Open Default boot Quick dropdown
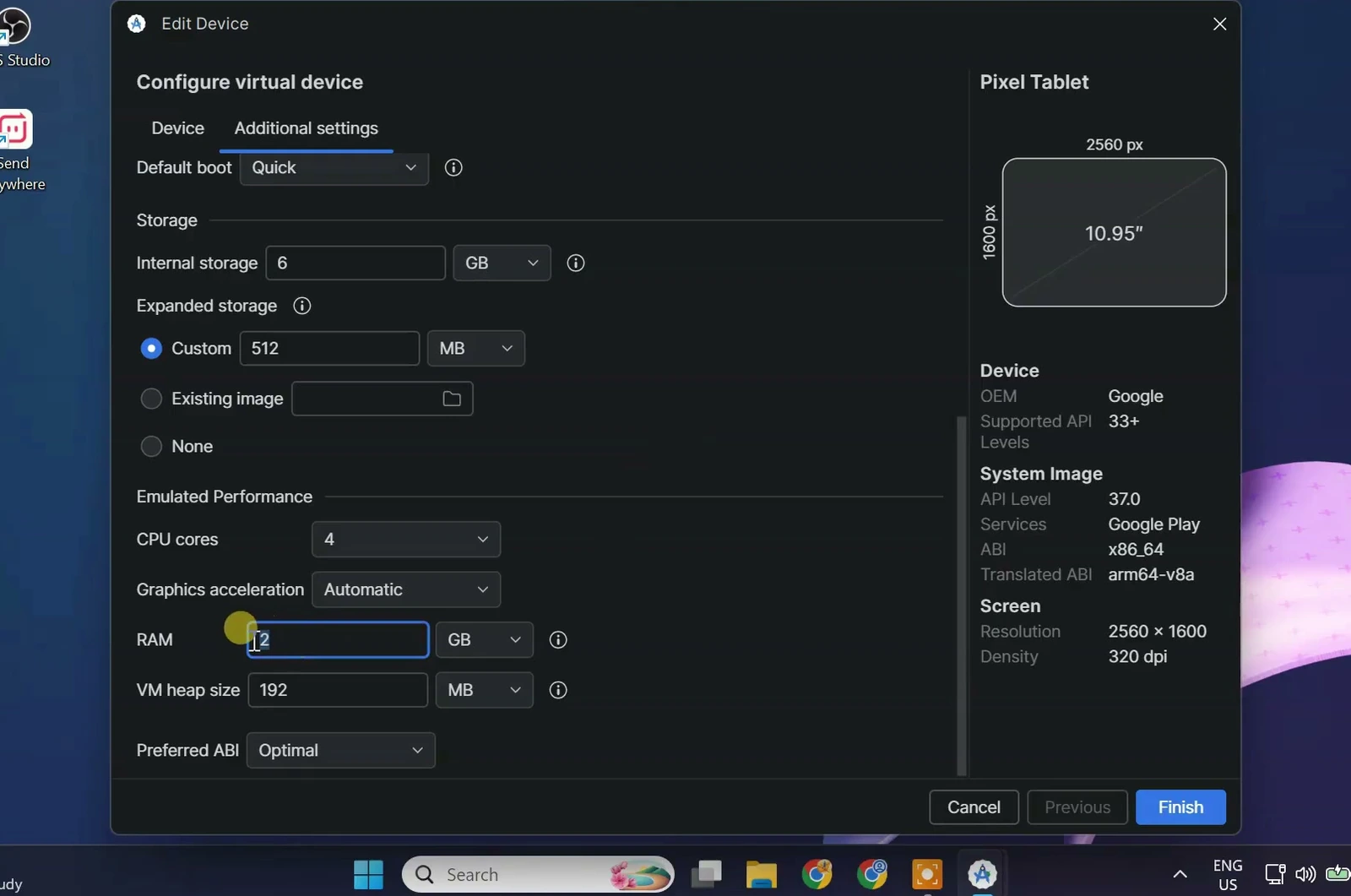Screen dimensions: 1351x896 (x=334, y=167)
